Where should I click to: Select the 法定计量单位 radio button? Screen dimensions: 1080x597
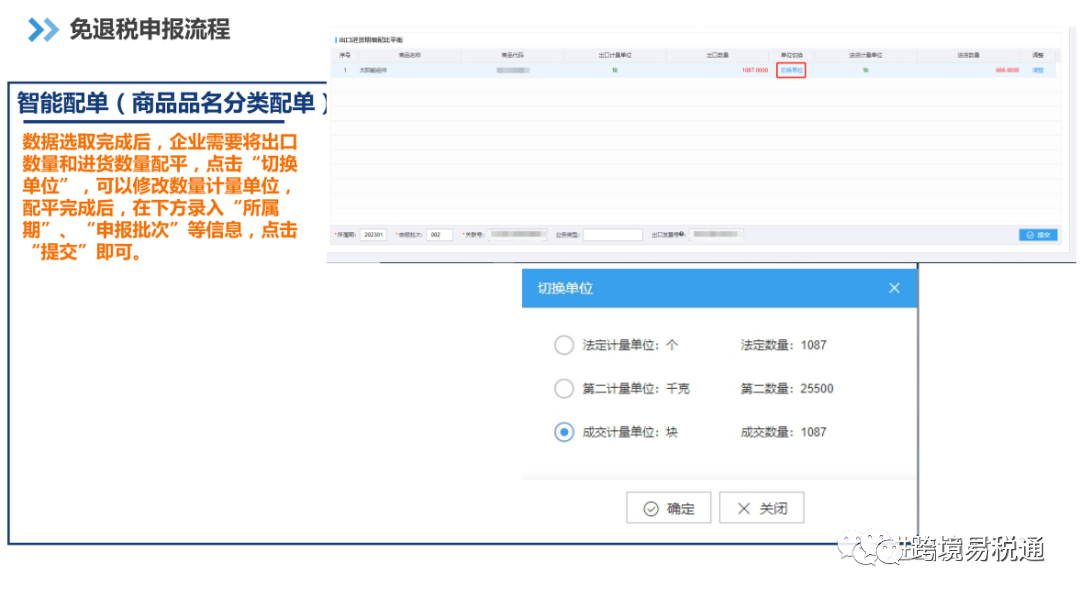tap(563, 345)
